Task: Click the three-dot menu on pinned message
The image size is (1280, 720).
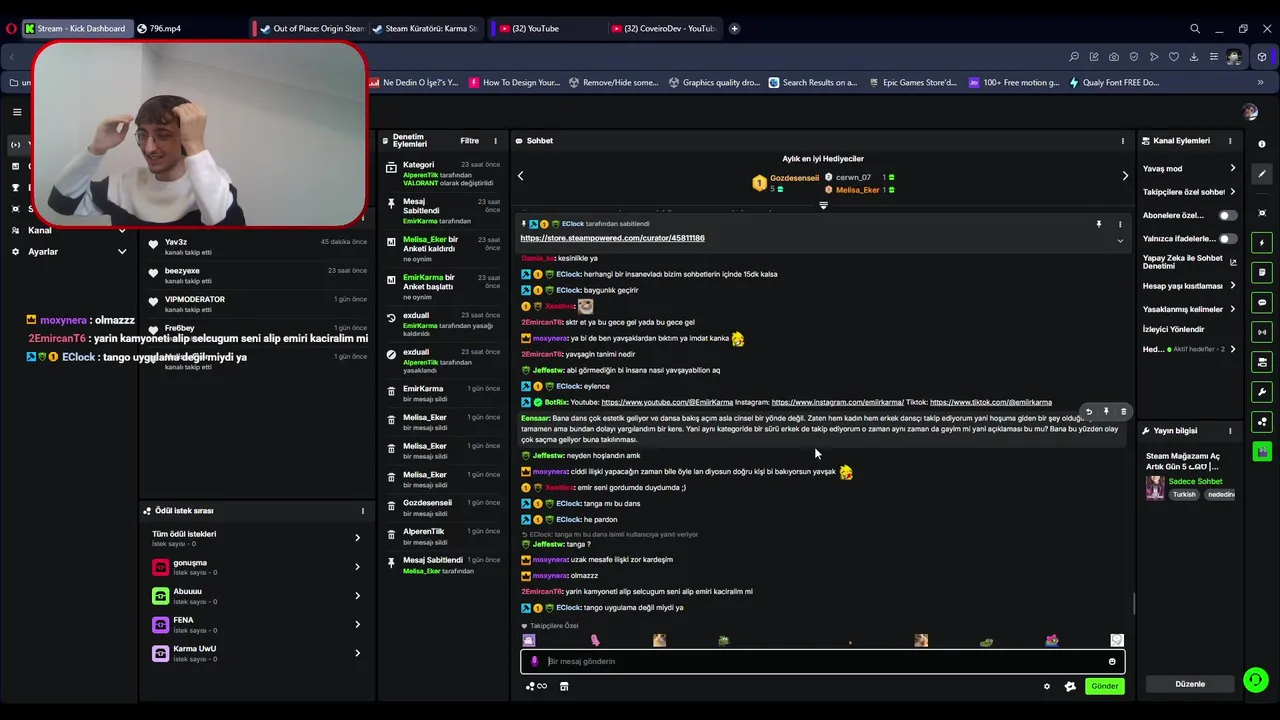Action: pos(1120,224)
